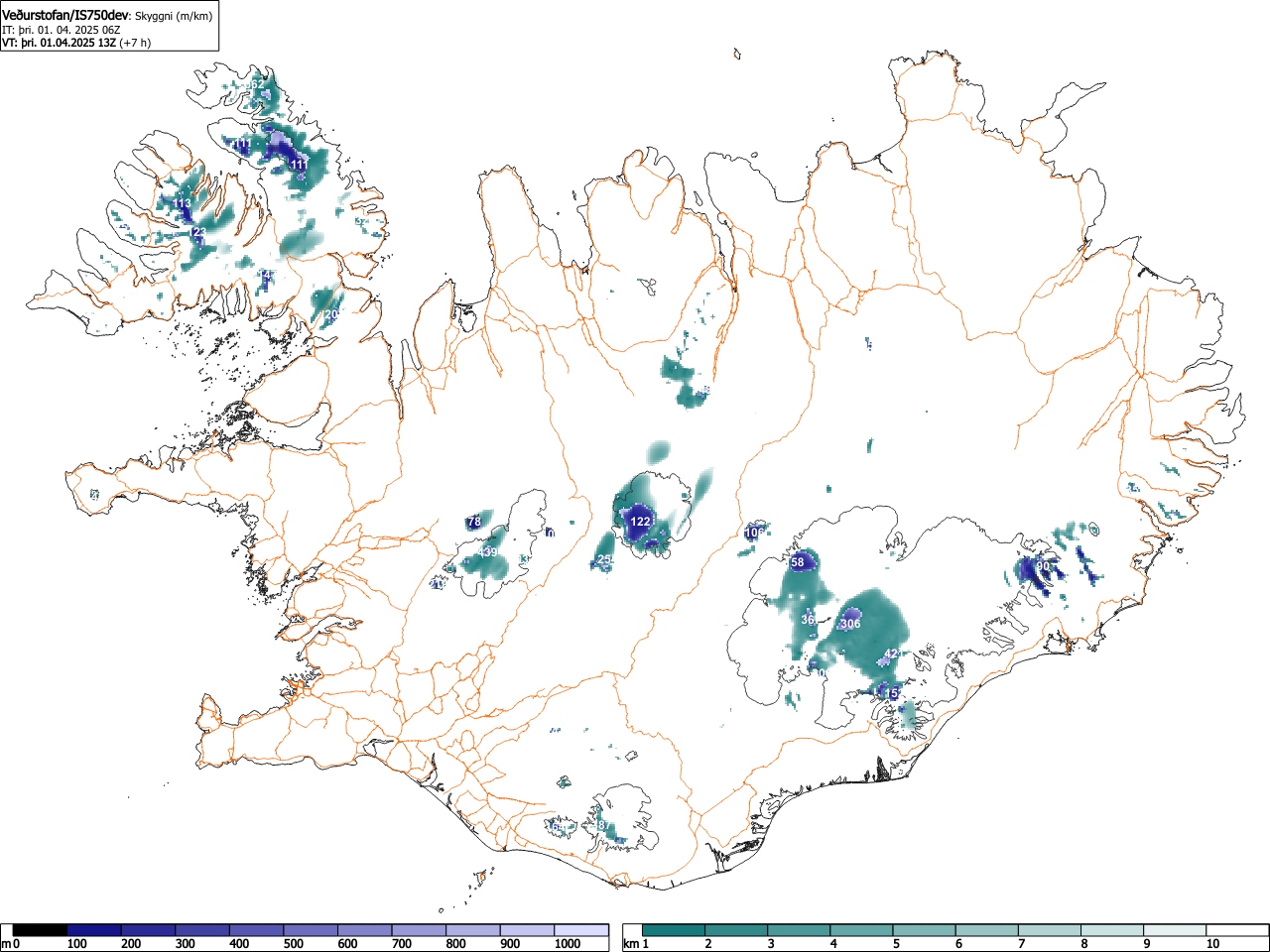Click the '20' value in the Westfjords
The width and height of the screenshot is (1270, 952).
(x=331, y=314)
